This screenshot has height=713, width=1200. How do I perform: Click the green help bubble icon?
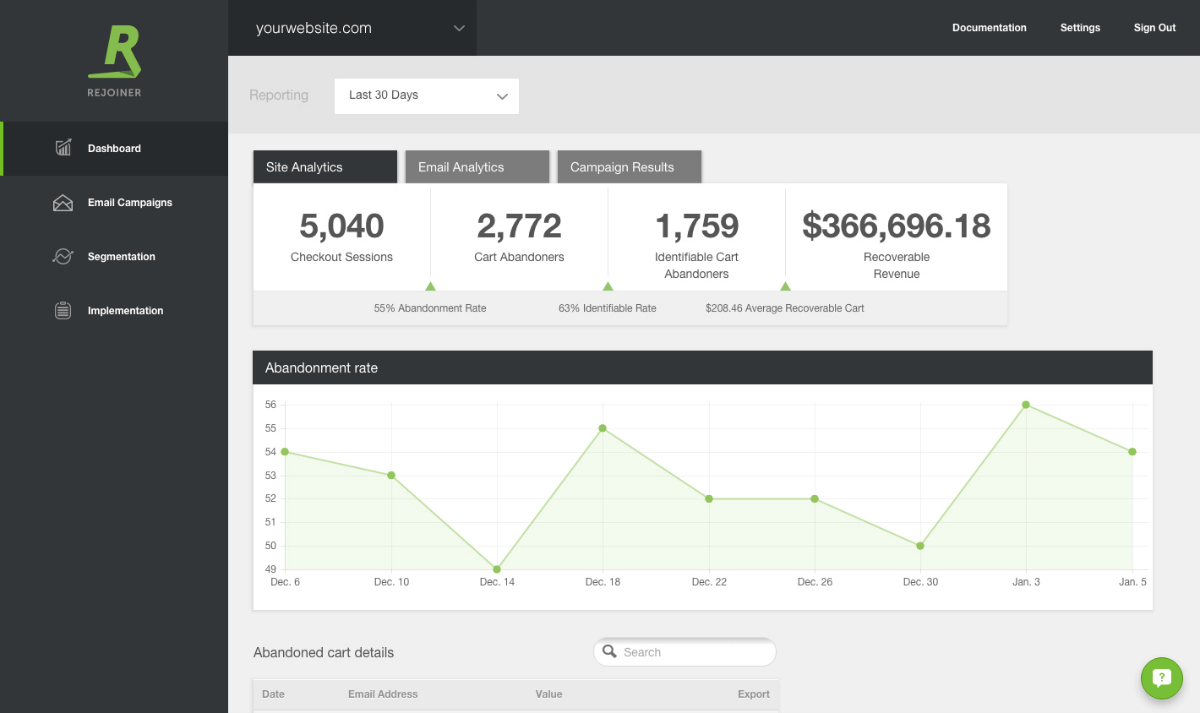[x=1161, y=678]
